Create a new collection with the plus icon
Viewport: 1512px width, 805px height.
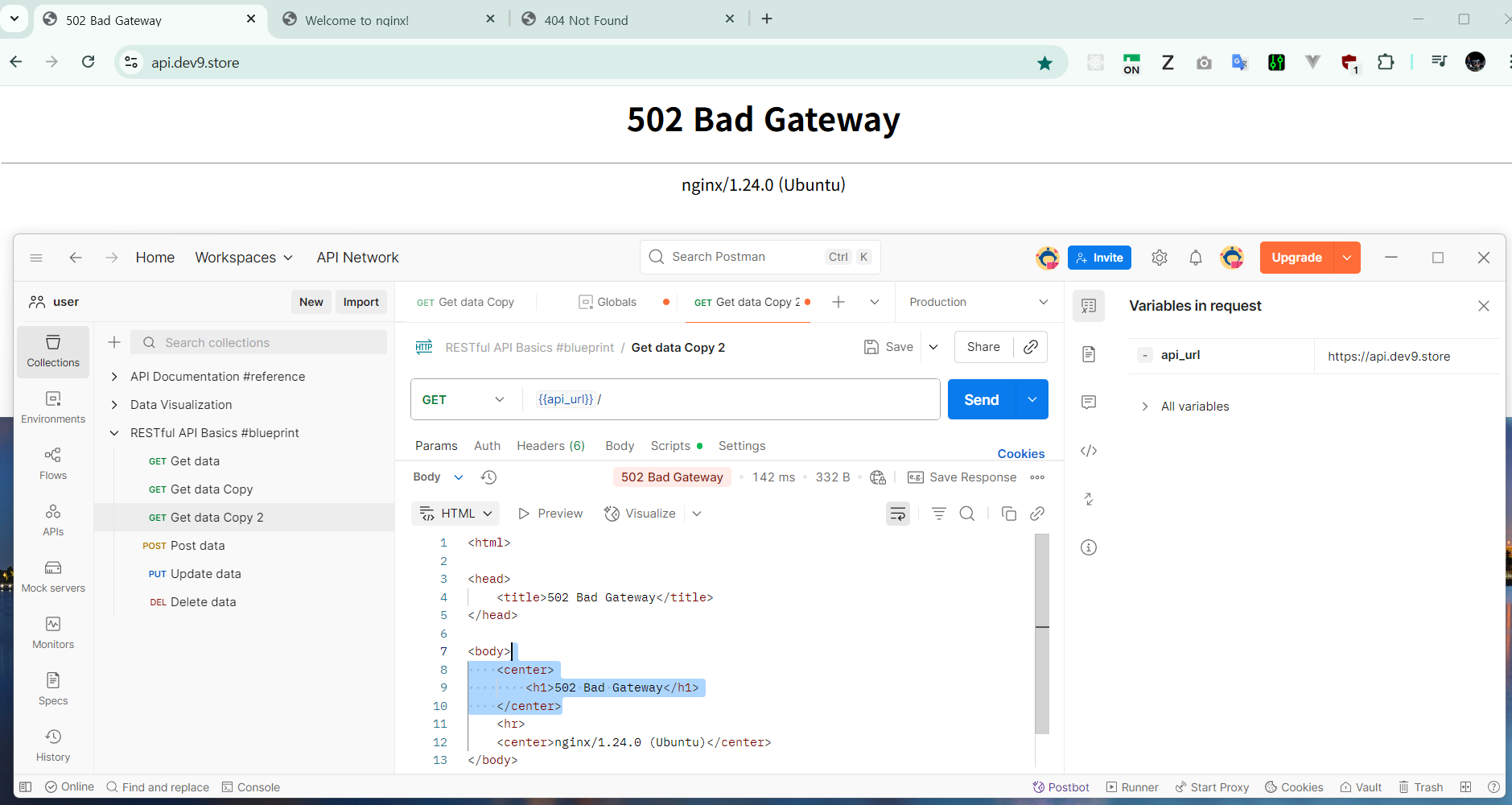pos(114,342)
